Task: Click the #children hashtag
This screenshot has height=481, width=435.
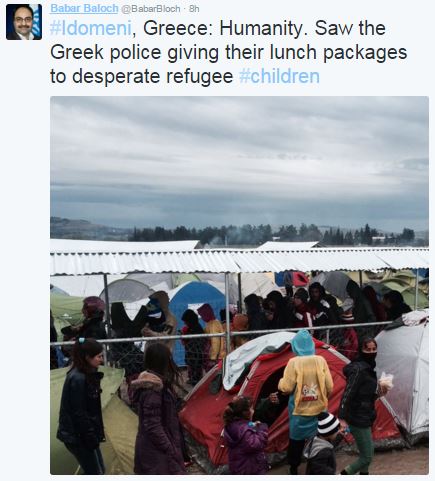Action: click(279, 76)
